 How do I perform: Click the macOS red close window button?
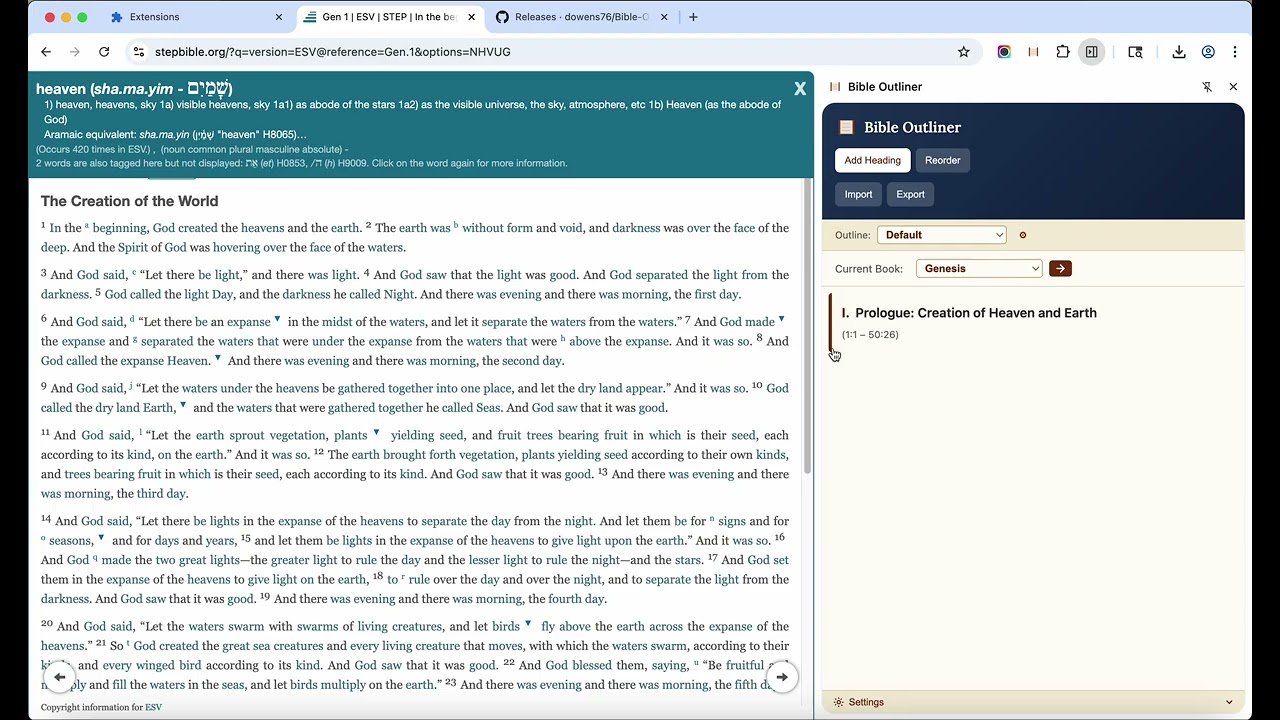point(50,17)
